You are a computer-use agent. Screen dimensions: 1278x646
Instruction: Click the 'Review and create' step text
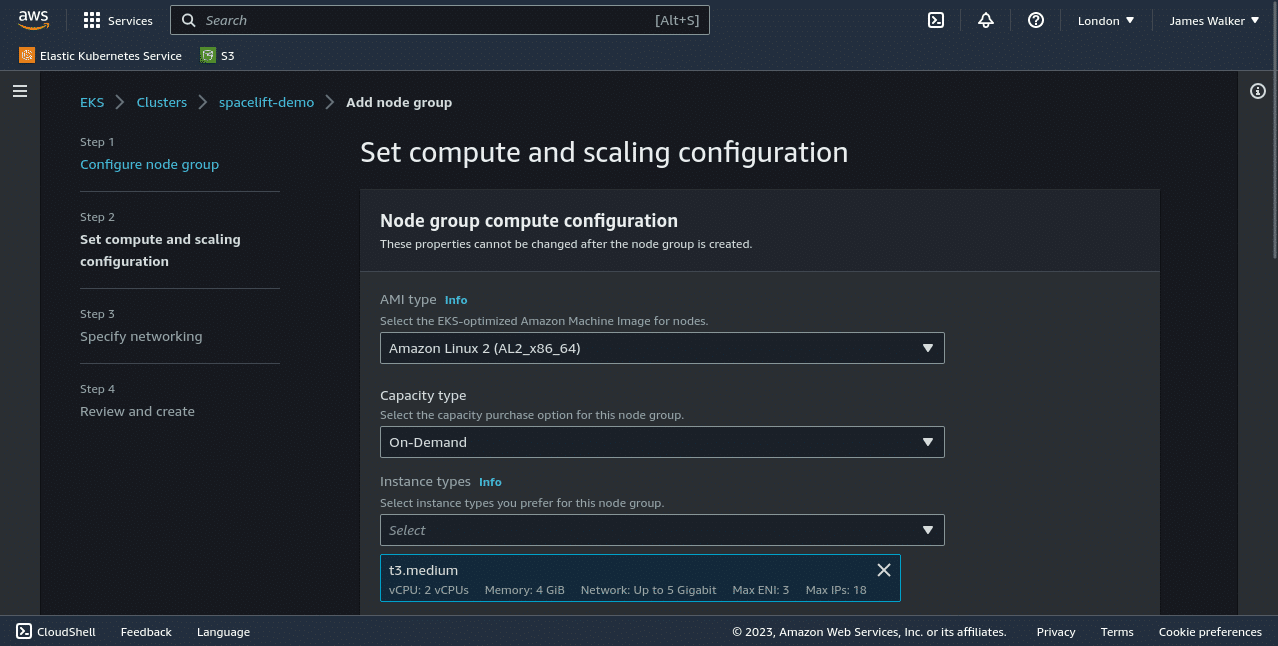tap(137, 411)
